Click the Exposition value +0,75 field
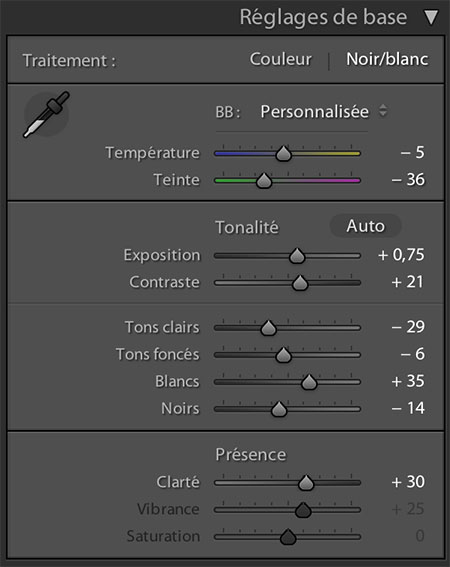 coord(401,255)
